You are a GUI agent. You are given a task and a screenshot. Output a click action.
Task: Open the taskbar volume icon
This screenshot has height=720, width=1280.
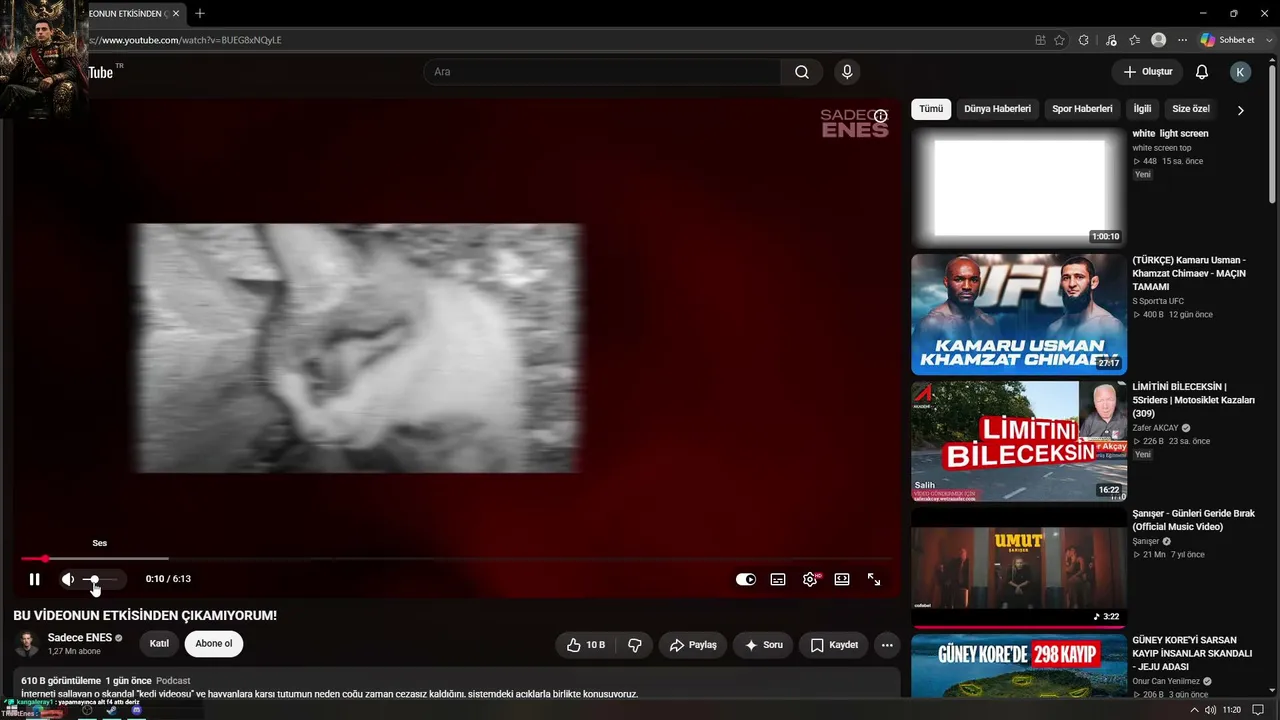pos(1211,710)
